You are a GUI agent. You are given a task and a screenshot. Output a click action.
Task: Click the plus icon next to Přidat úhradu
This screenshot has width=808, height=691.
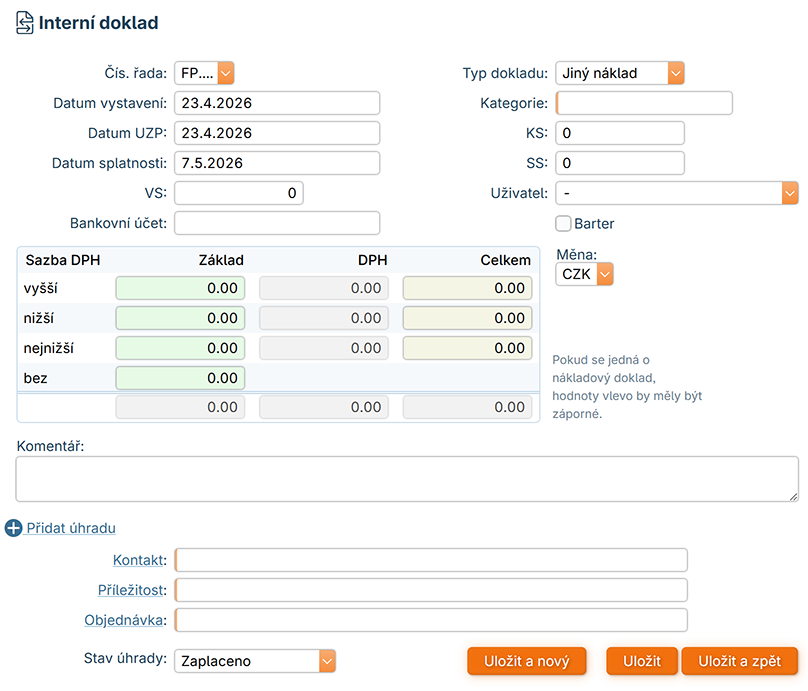tap(13, 528)
